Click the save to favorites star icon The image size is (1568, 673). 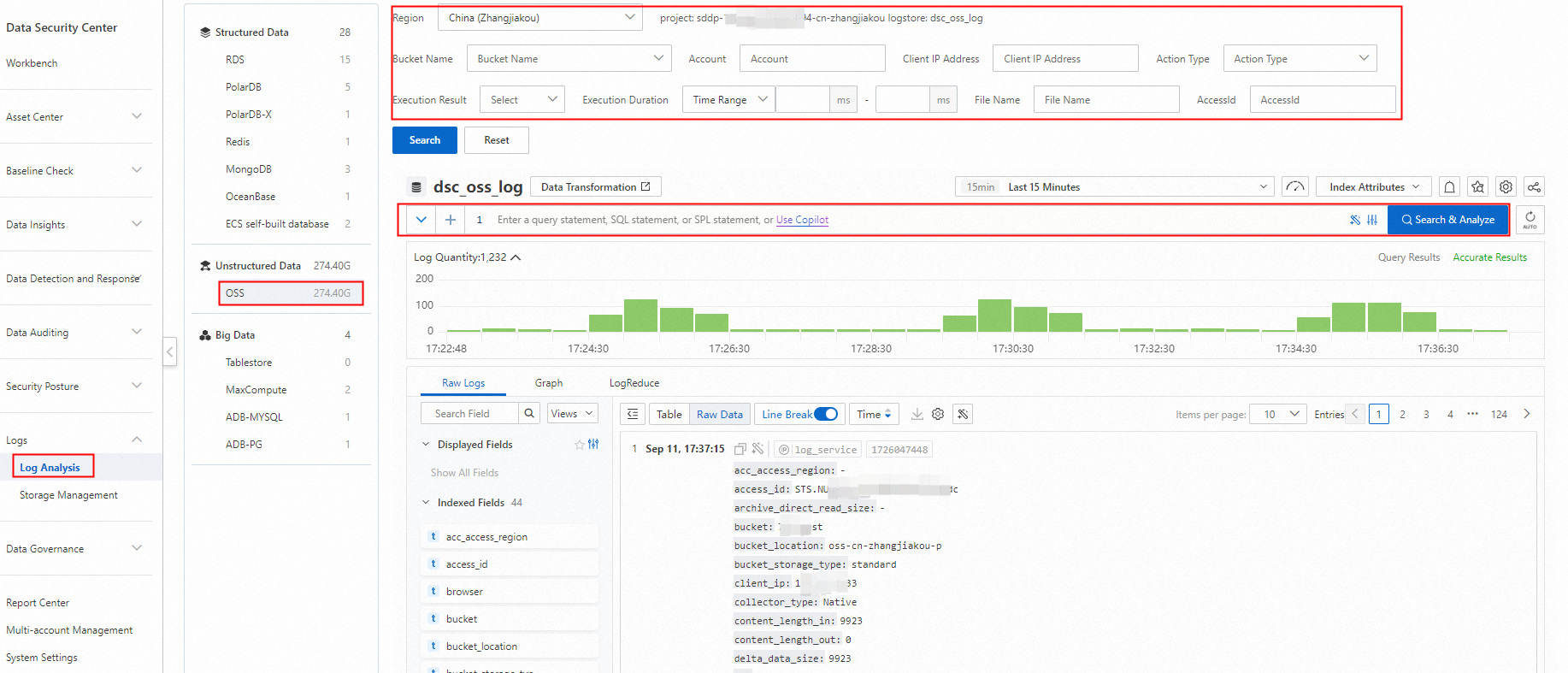tap(1478, 187)
